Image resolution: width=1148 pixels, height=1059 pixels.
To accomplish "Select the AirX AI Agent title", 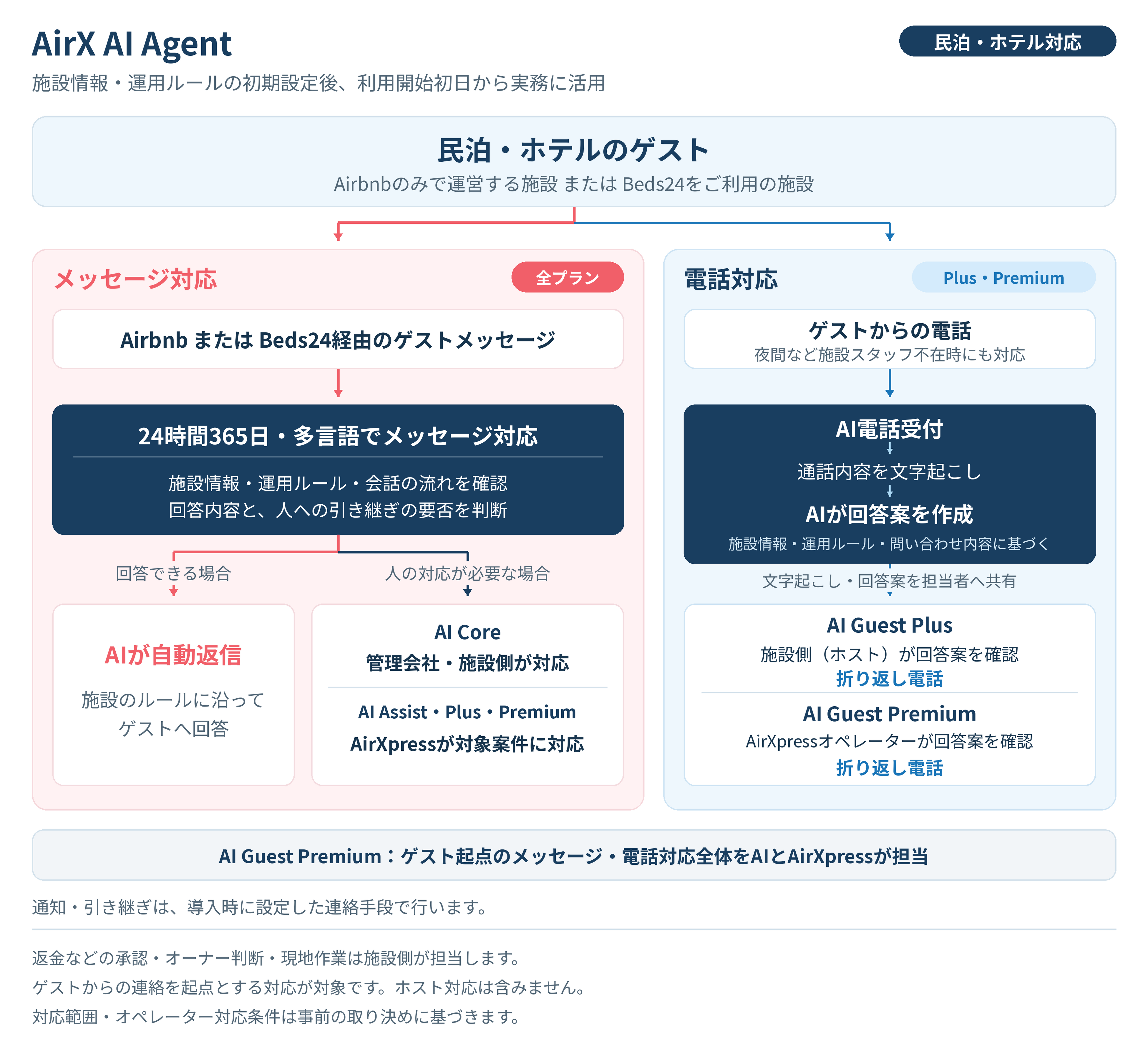I will pos(132,44).
